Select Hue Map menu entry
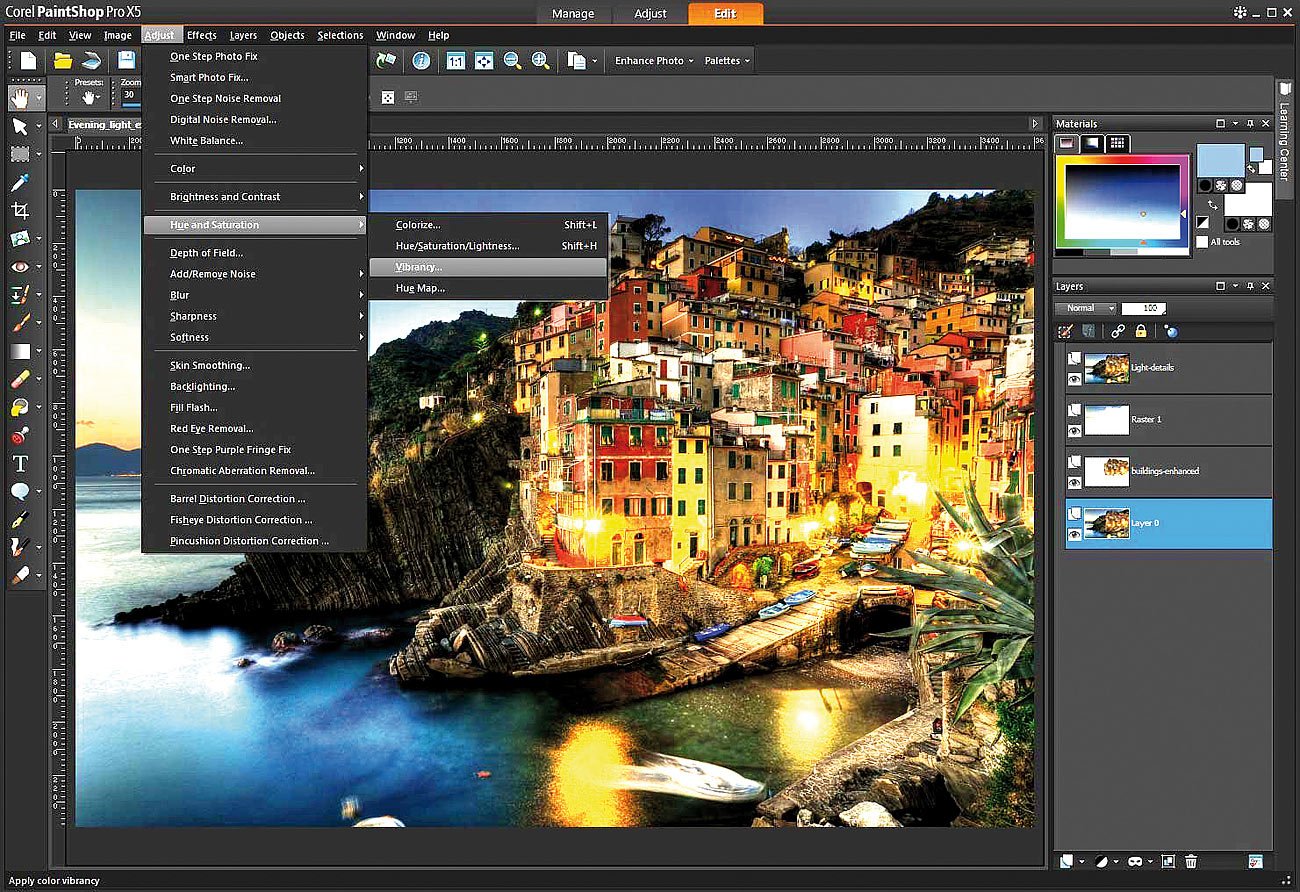The height and width of the screenshot is (892, 1300). click(x=488, y=288)
